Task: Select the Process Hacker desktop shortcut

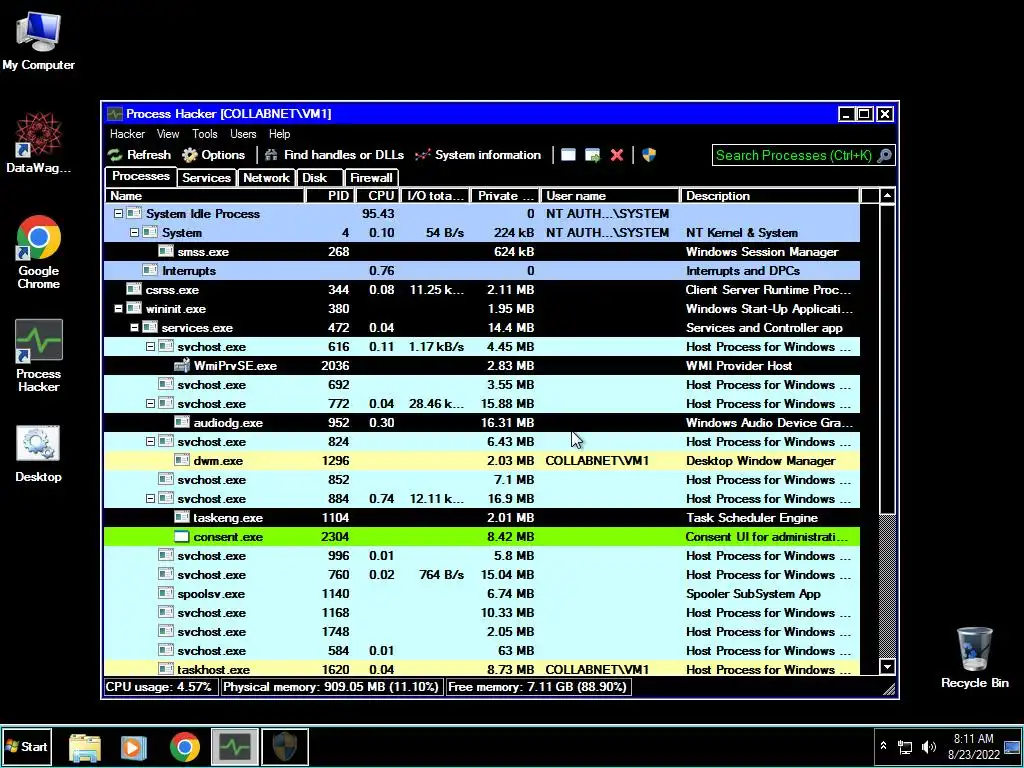Action: tap(39, 356)
